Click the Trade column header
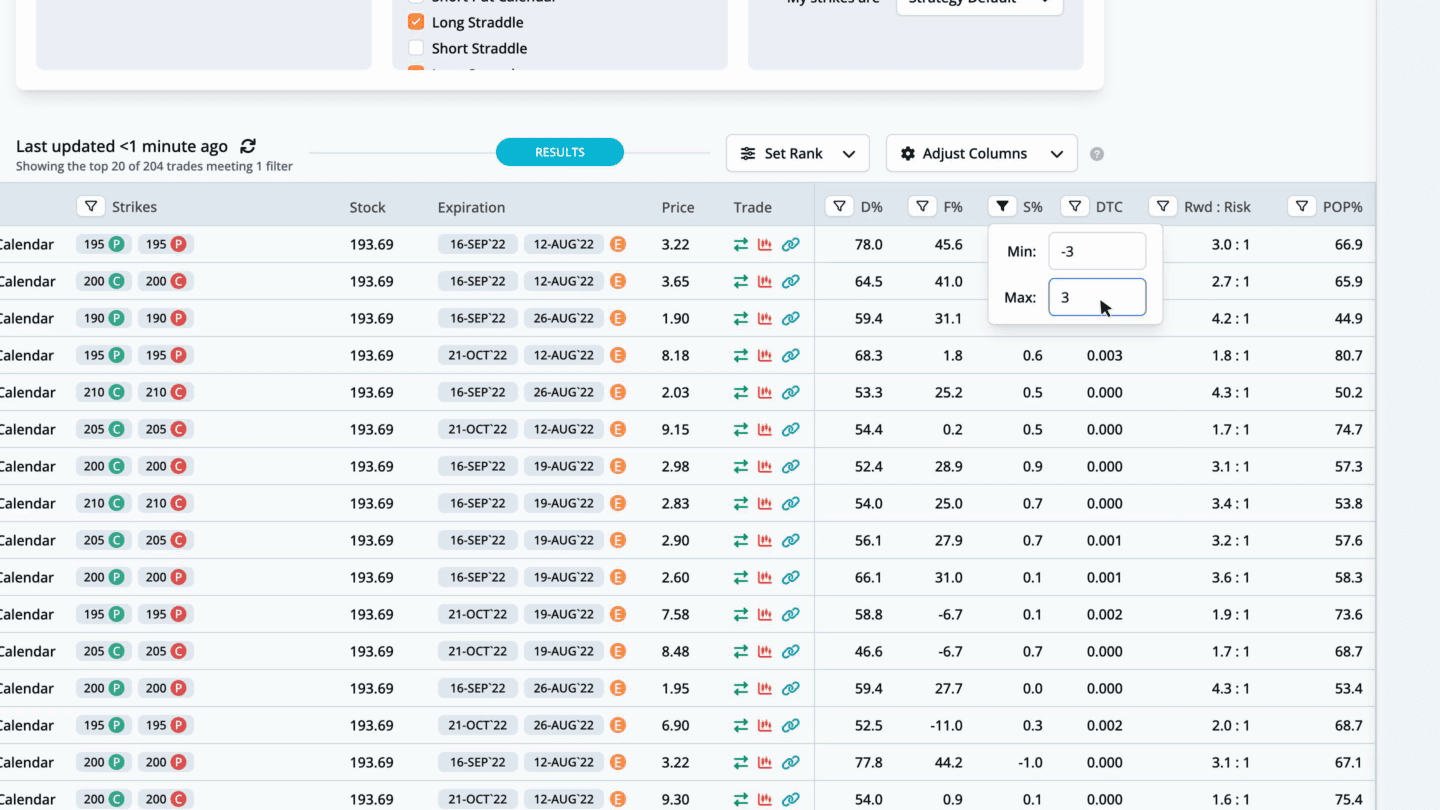 point(752,208)
